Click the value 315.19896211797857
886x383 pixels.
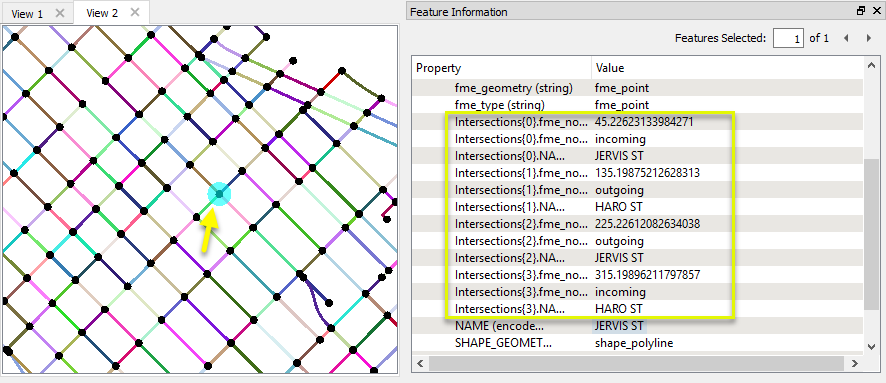pyautogui.click(x=648, y=275)
